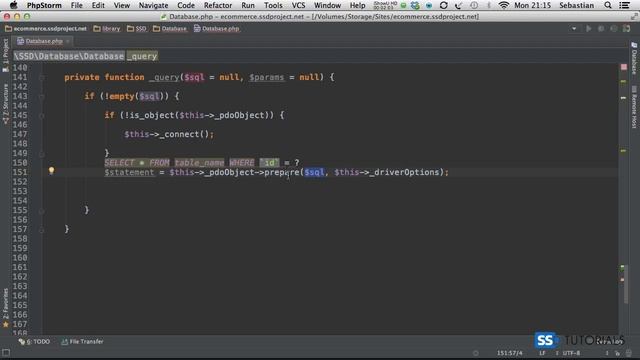Image resolution: width=640 pixels, height=360 pixels.
Task: Open the Refactor menu
Action: 218,5
